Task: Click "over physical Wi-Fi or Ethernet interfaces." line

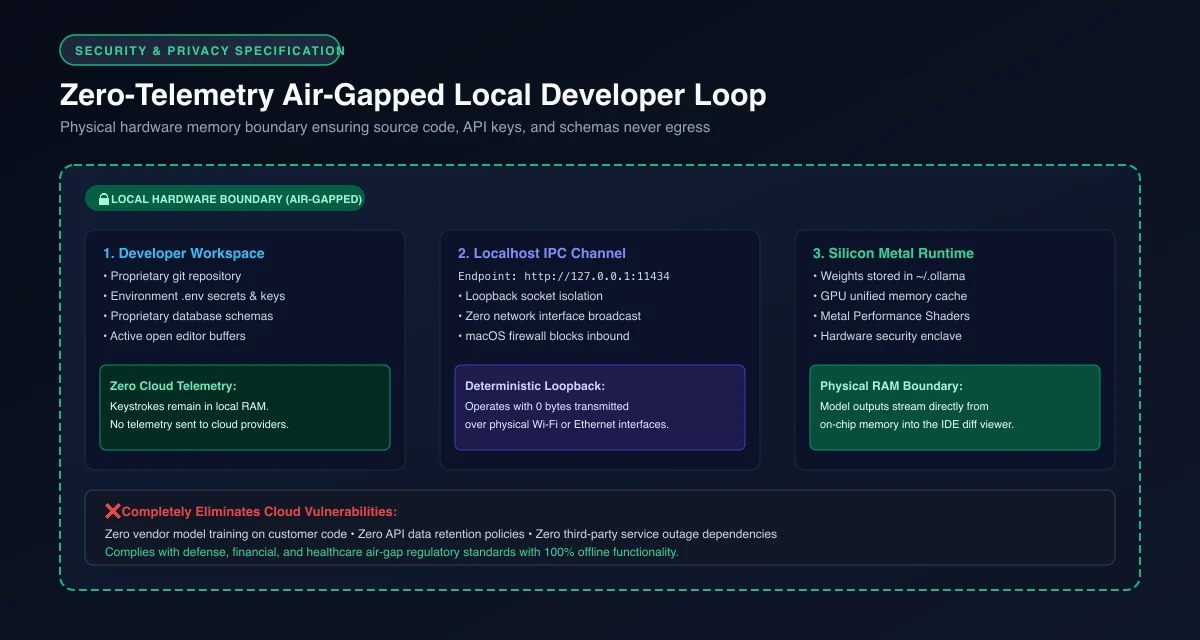Action: pos(567,424)
